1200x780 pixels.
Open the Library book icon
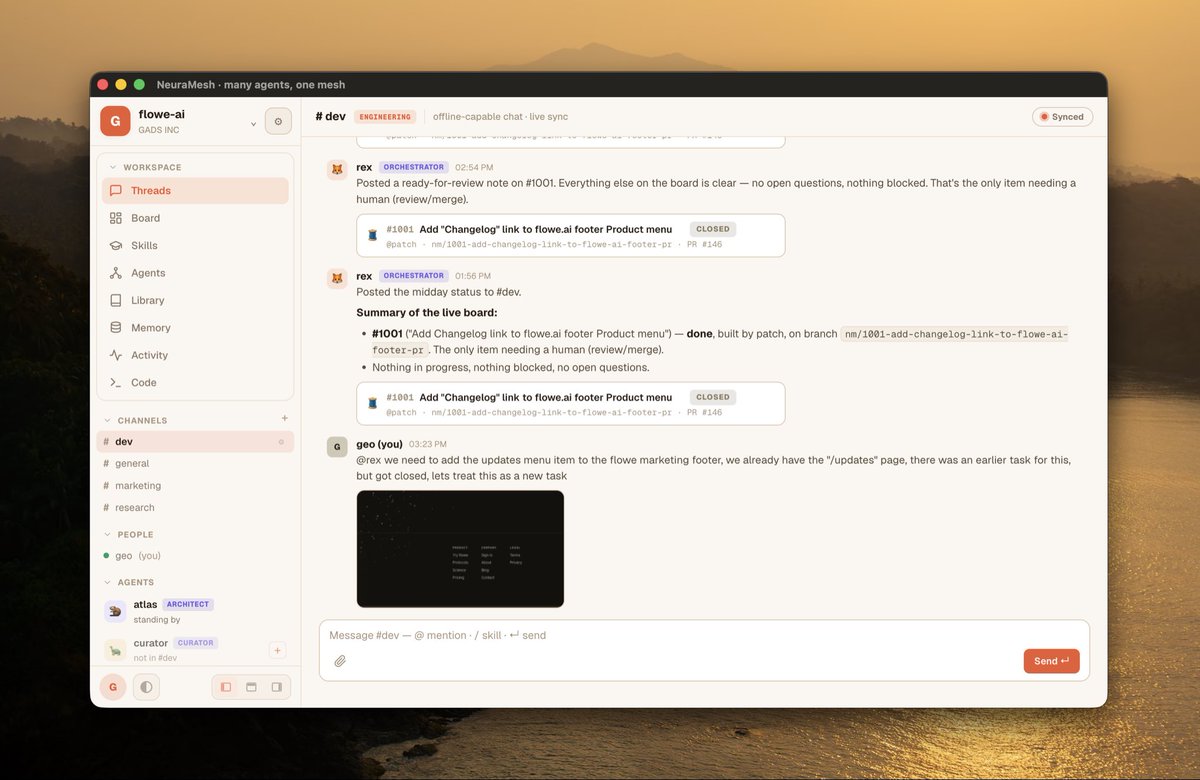(x=116, y=300)
